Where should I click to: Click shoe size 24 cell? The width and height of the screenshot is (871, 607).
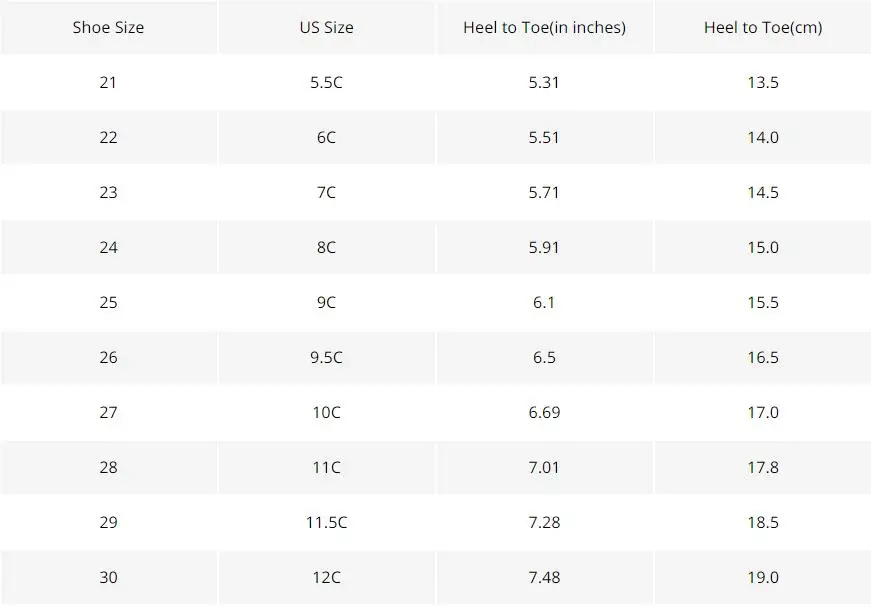[x=108, y=247]
